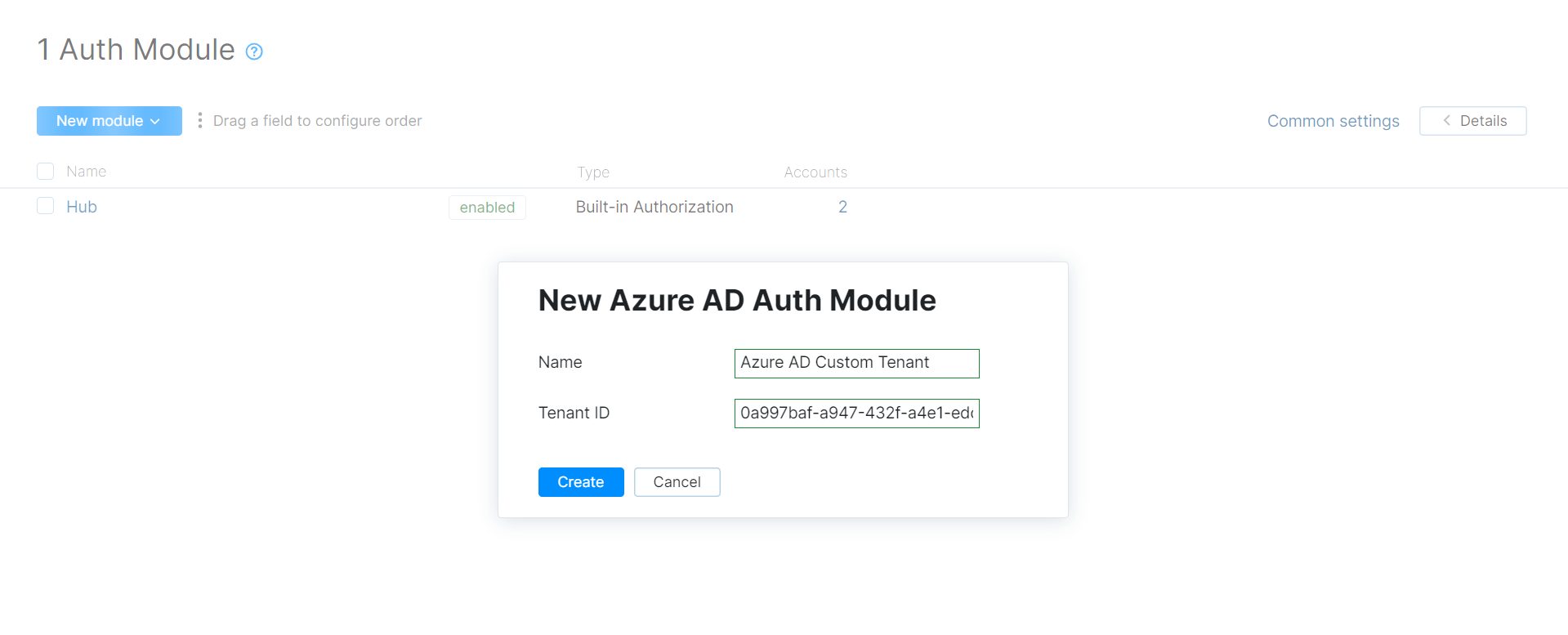The image size is (1568, 635).
Task: Open the Hub accounts count 2
Action: point(842,207)
